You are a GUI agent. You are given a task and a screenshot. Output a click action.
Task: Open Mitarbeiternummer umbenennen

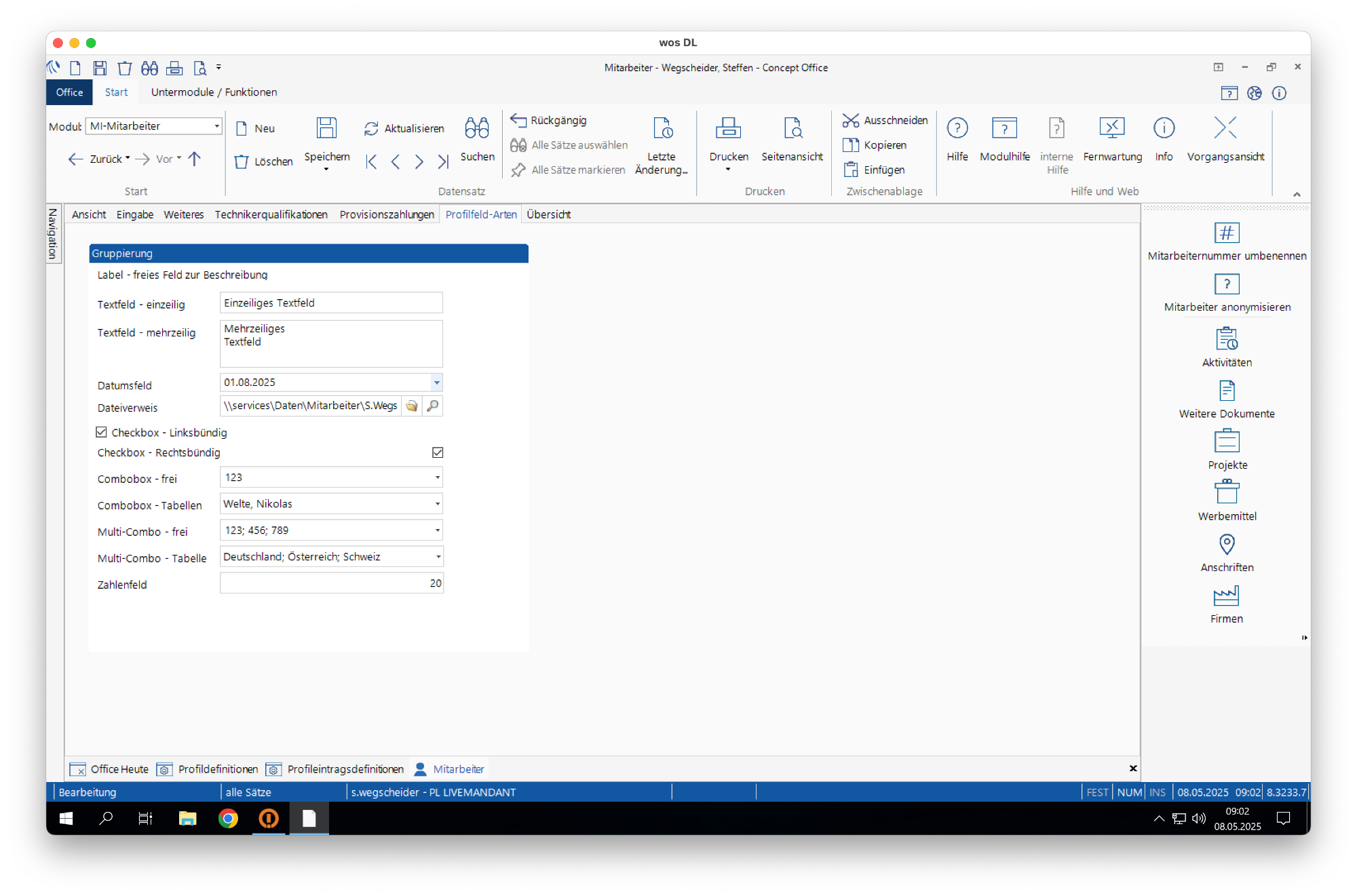pyautogui.click(x=1227, y=241)
